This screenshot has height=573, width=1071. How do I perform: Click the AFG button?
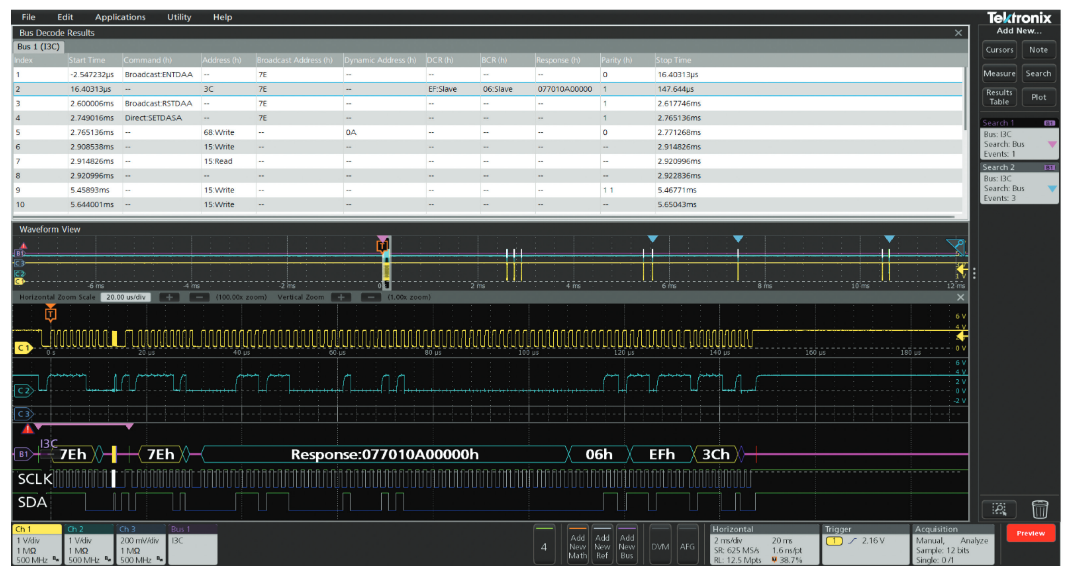[687, 545]
